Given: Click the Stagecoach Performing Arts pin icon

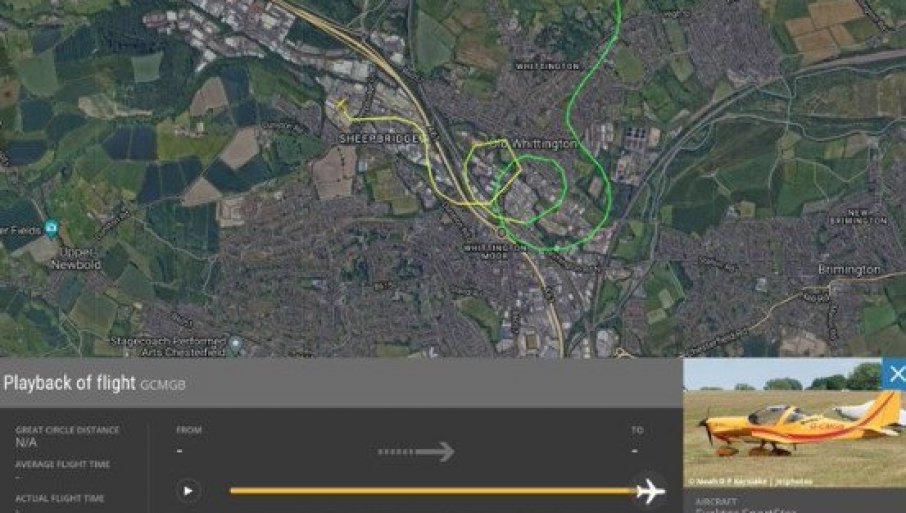Looking at the screenshot, I should [x=235, y=345].
